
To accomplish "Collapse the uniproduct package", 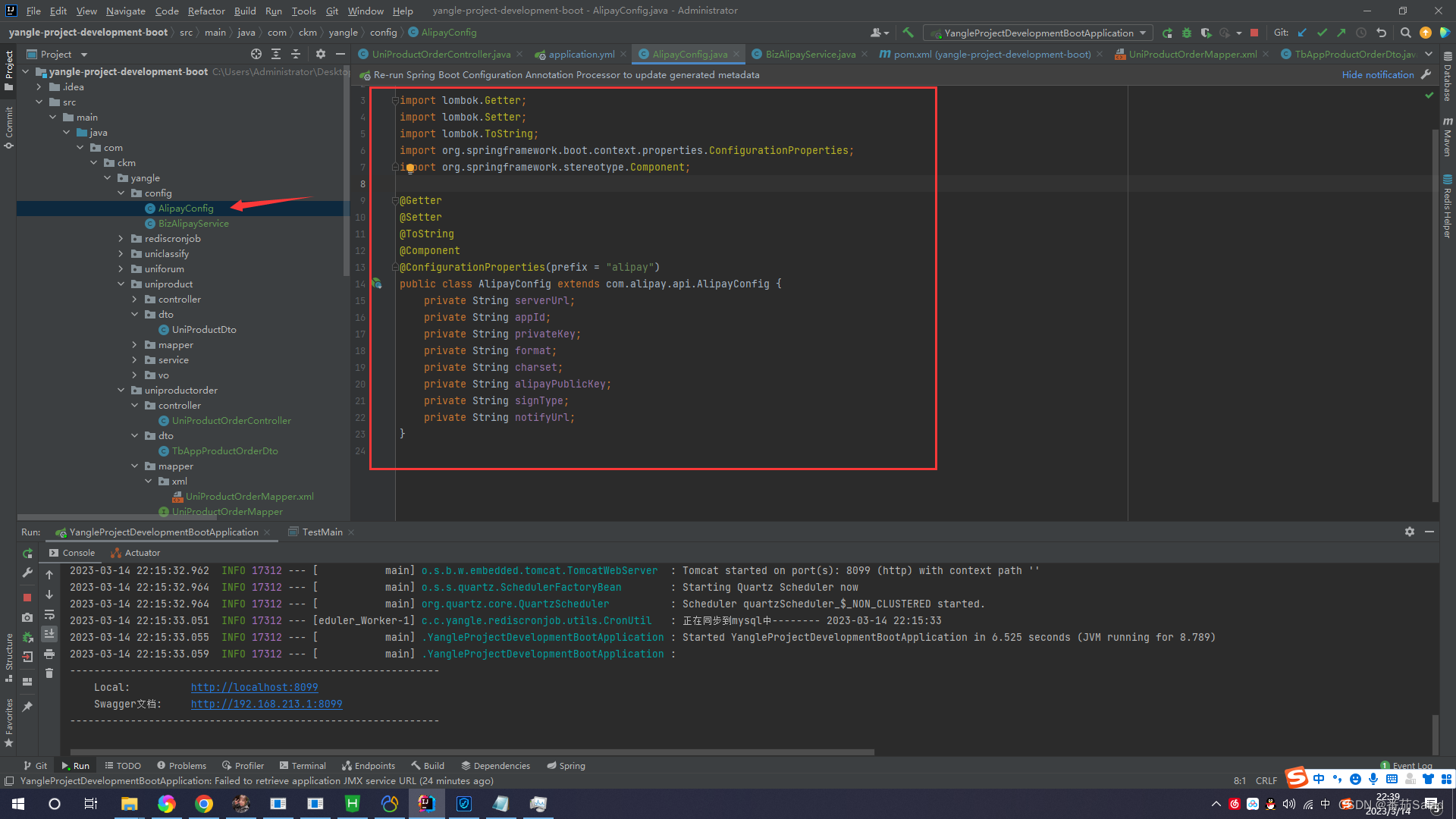I will click(121, 284).
